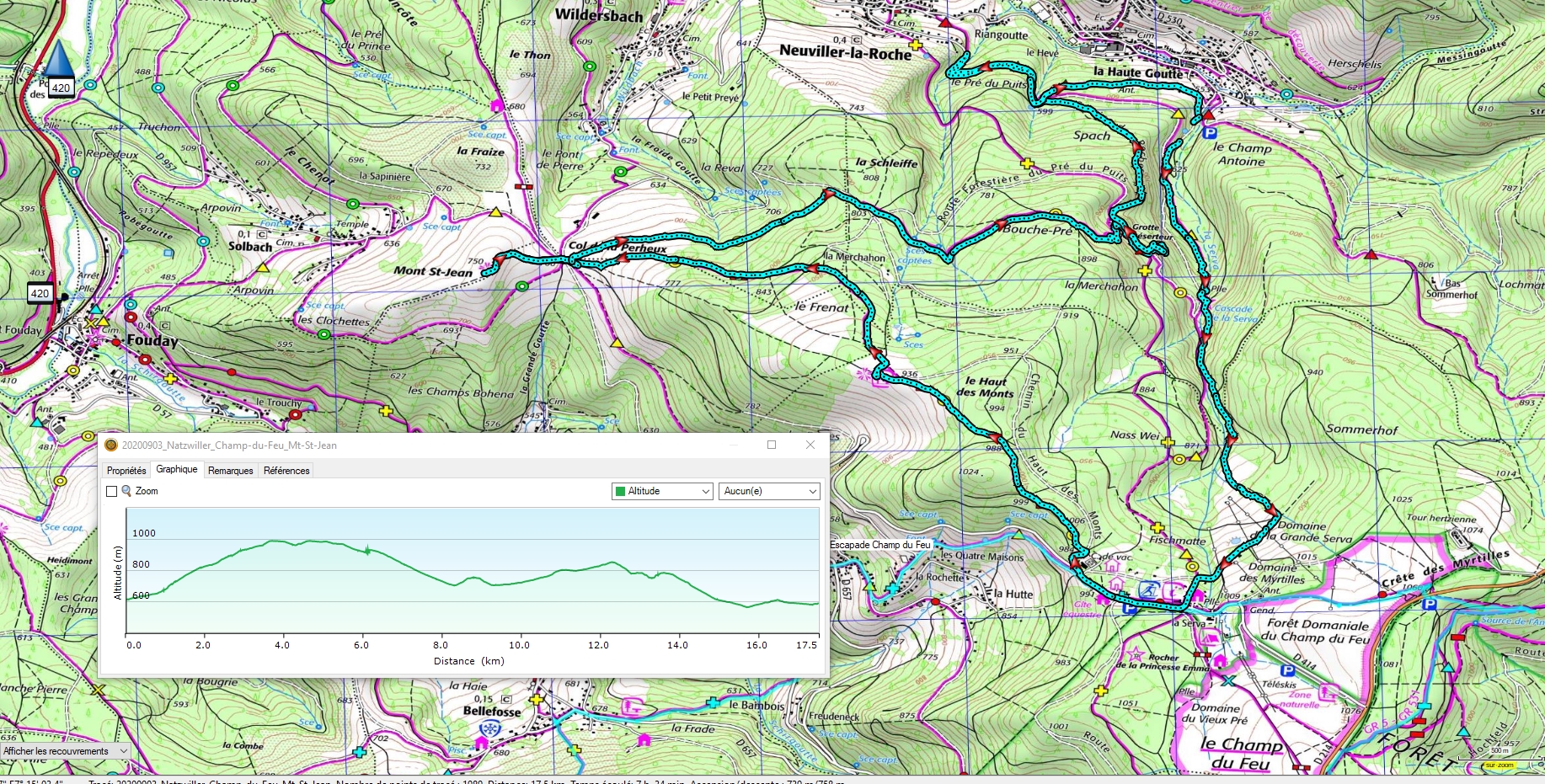Image resolution: width=1545 pixels, height=784 pixels.
Task: Open the Remarques tab
Action: tap(230, 471)
